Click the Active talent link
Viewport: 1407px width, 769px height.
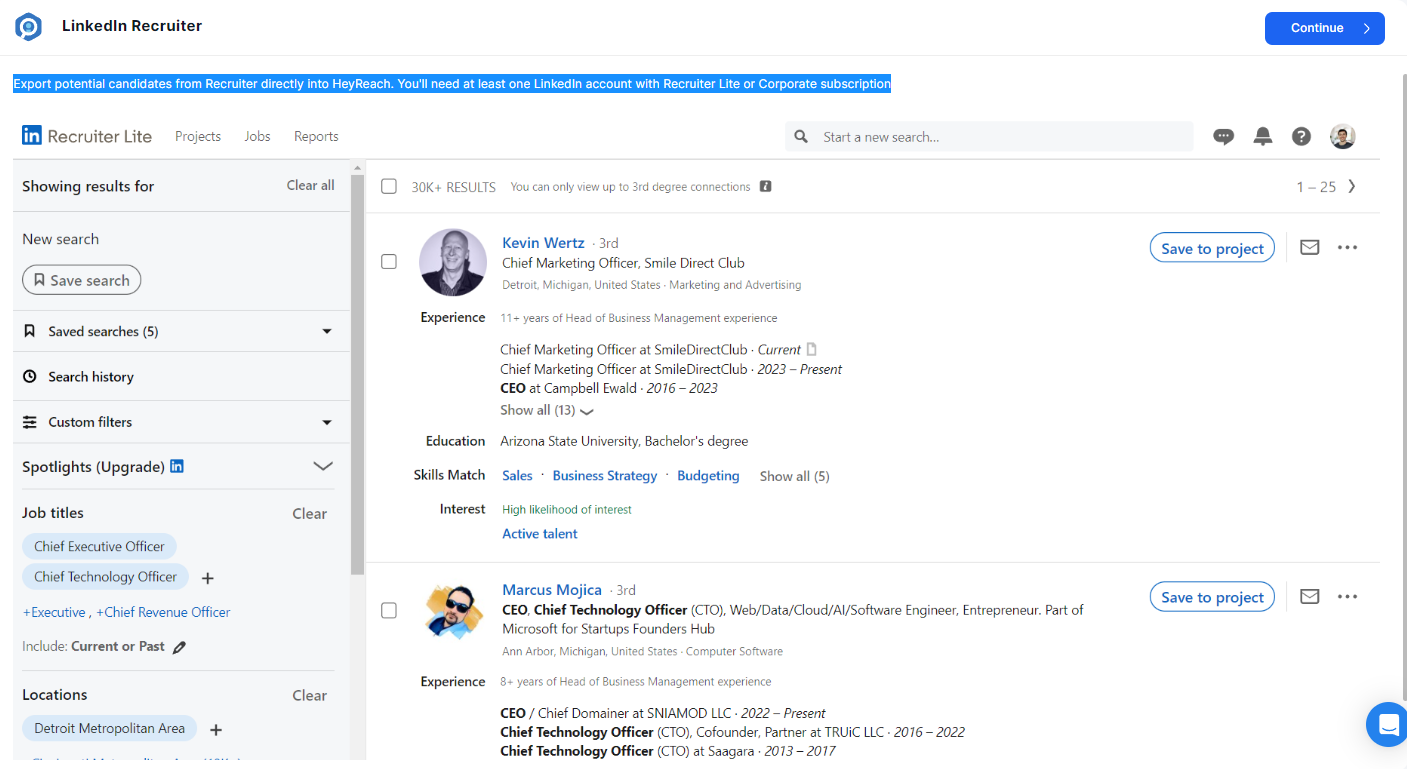[x=540, y=534]
